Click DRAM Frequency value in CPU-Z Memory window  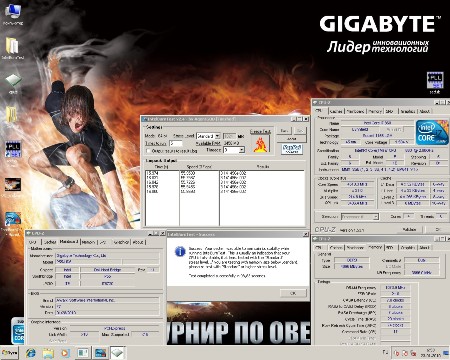pyautogui.click(x=395, y=287)
